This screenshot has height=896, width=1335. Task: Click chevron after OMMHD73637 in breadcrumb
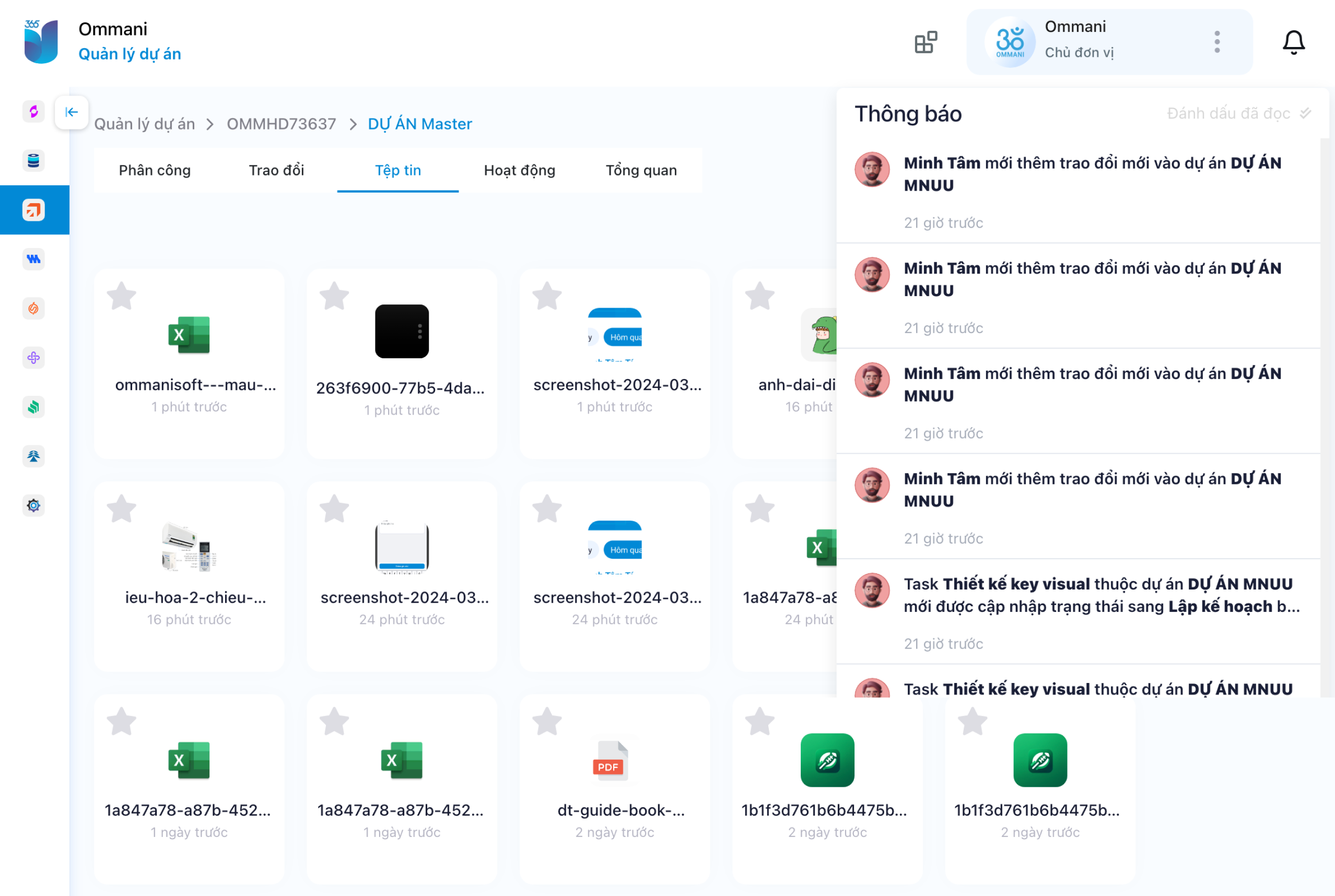click(353, 124)
